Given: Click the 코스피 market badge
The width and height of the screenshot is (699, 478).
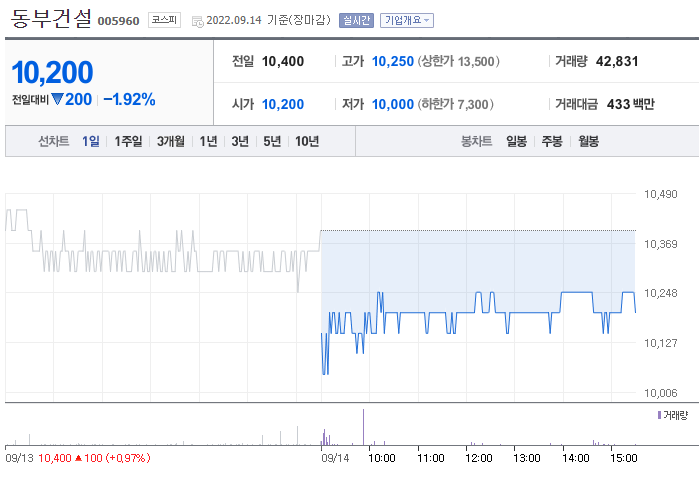Looking at the screenshot, I should coord(164,20).
